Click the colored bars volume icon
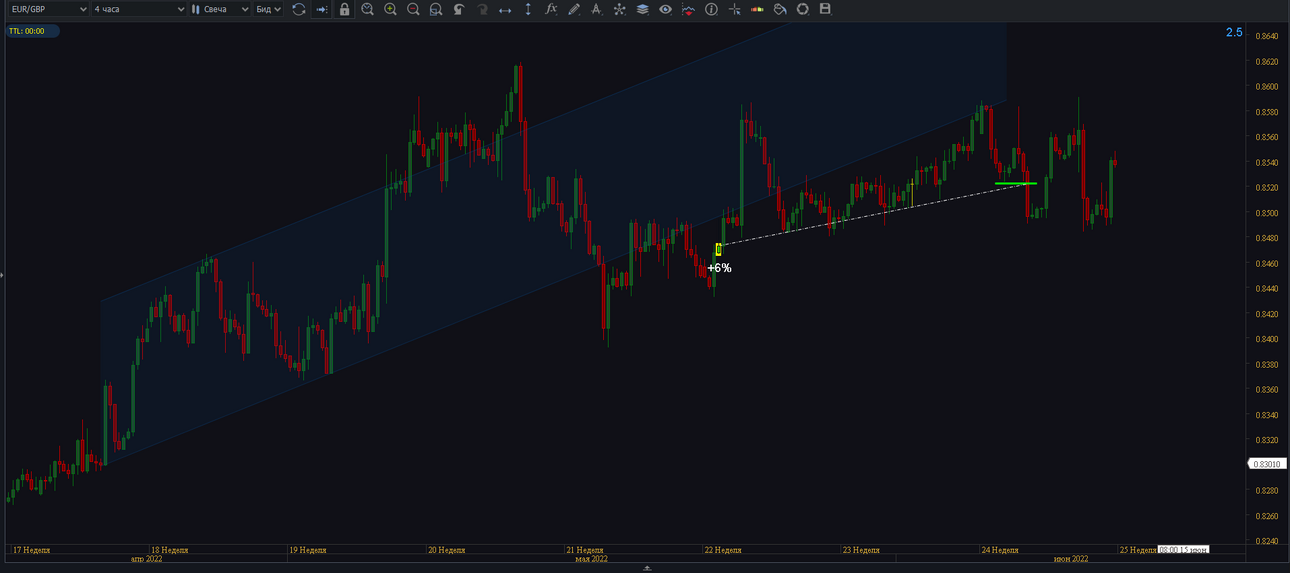This screenshot has width=1290, height=573. tap(757, 9)
